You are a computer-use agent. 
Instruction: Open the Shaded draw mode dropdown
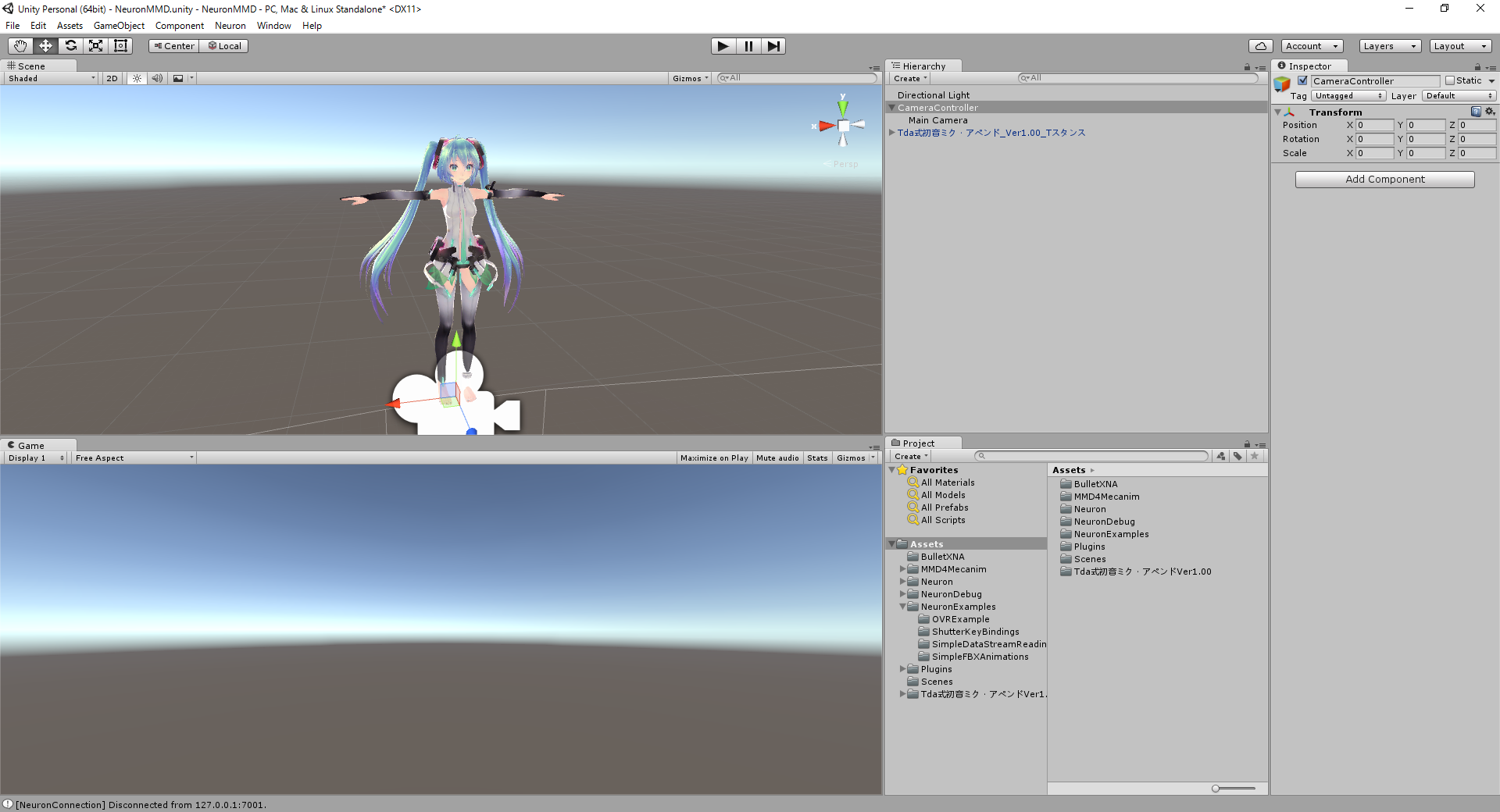point(49,78)
